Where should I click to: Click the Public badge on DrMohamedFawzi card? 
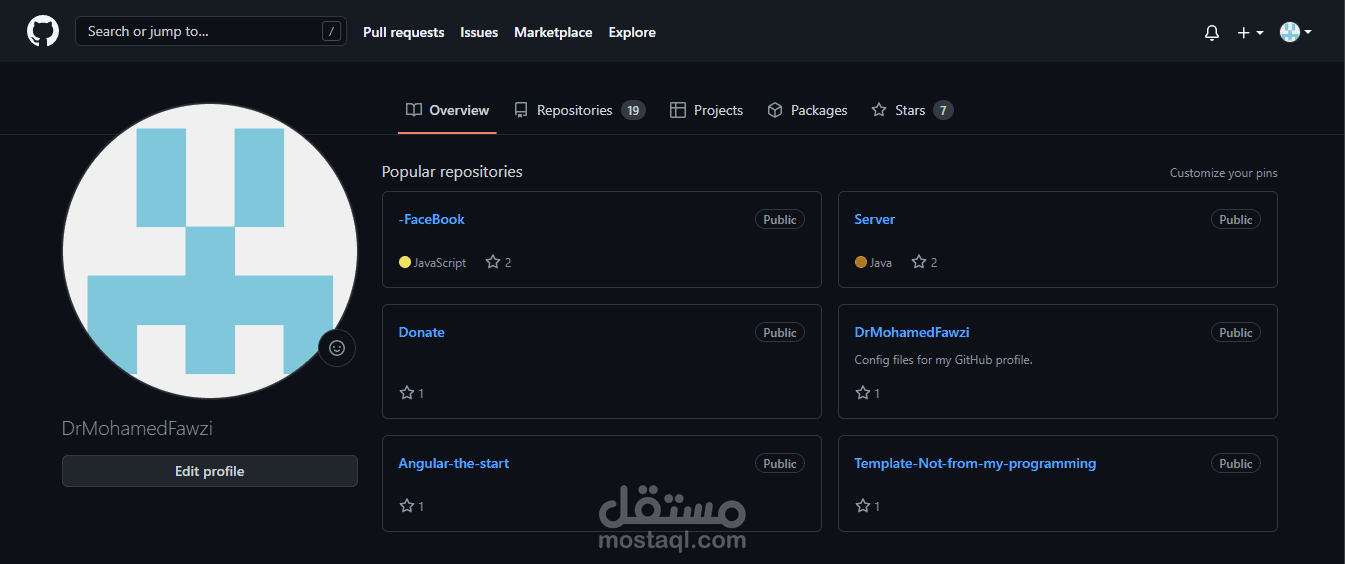pyautogui.click(x=1236, y=333)
